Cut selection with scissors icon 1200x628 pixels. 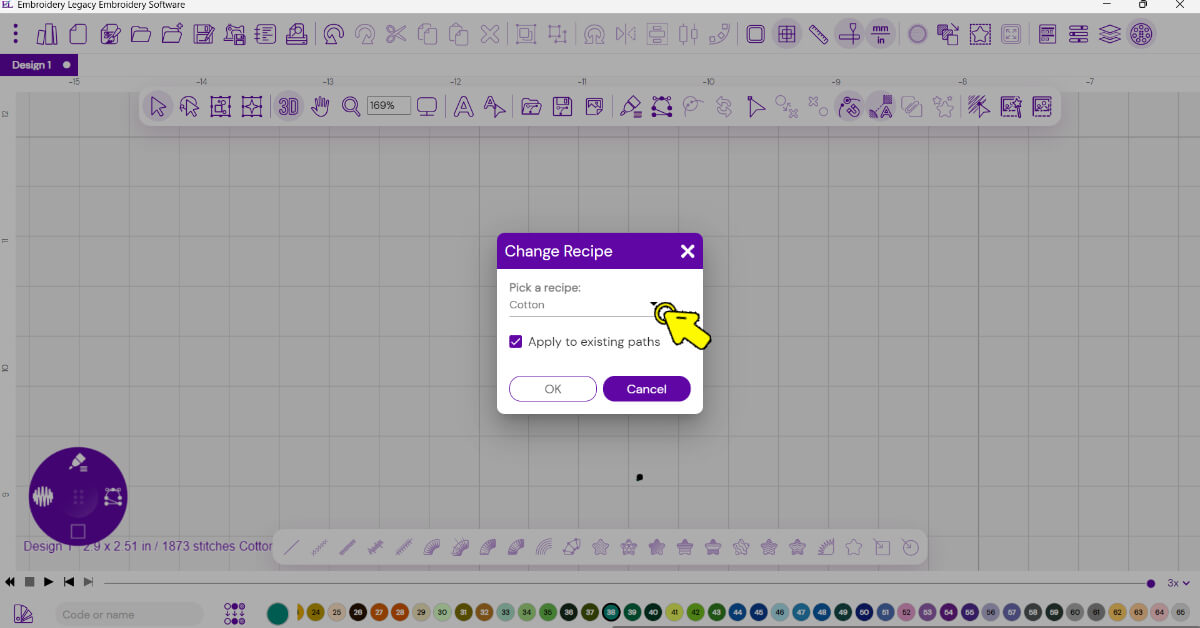pyautogui.click(x=396, y=34)
